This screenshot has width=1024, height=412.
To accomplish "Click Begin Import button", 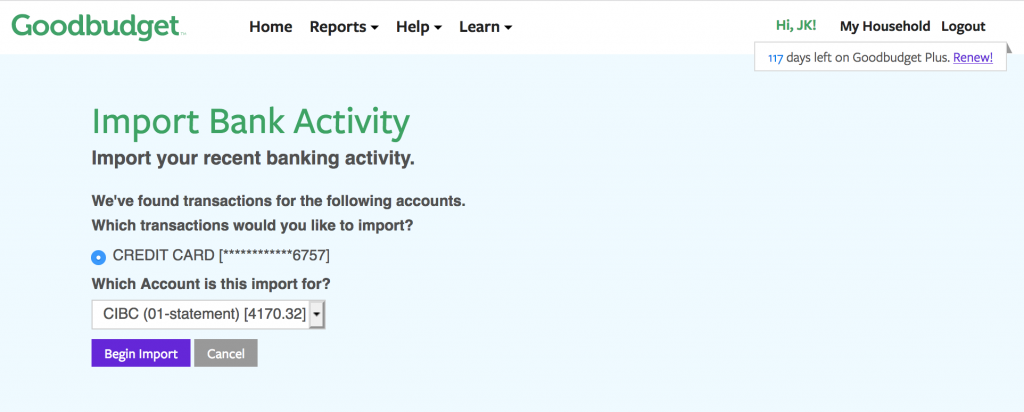I will (141, 353).
